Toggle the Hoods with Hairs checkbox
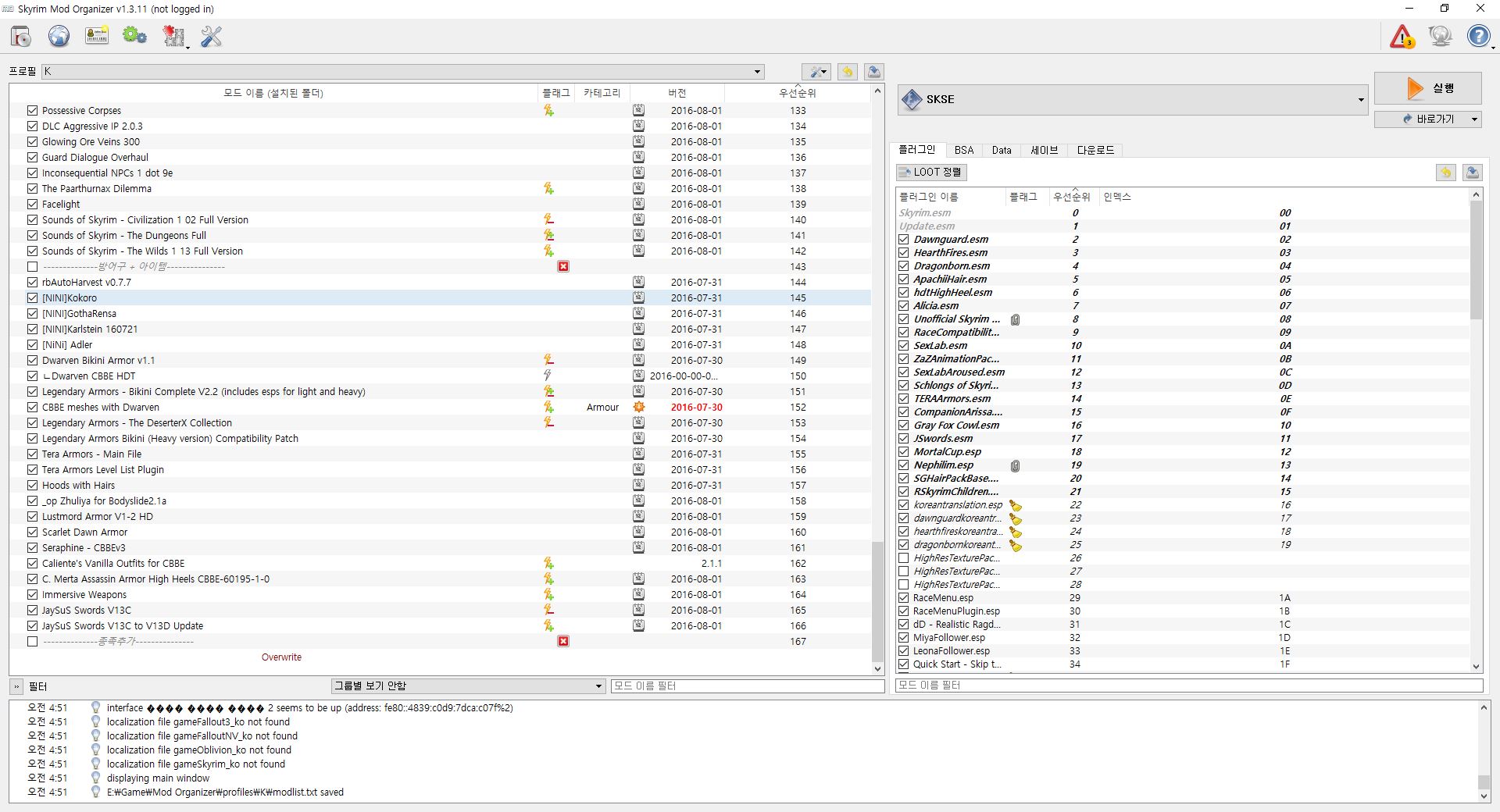 32,485
